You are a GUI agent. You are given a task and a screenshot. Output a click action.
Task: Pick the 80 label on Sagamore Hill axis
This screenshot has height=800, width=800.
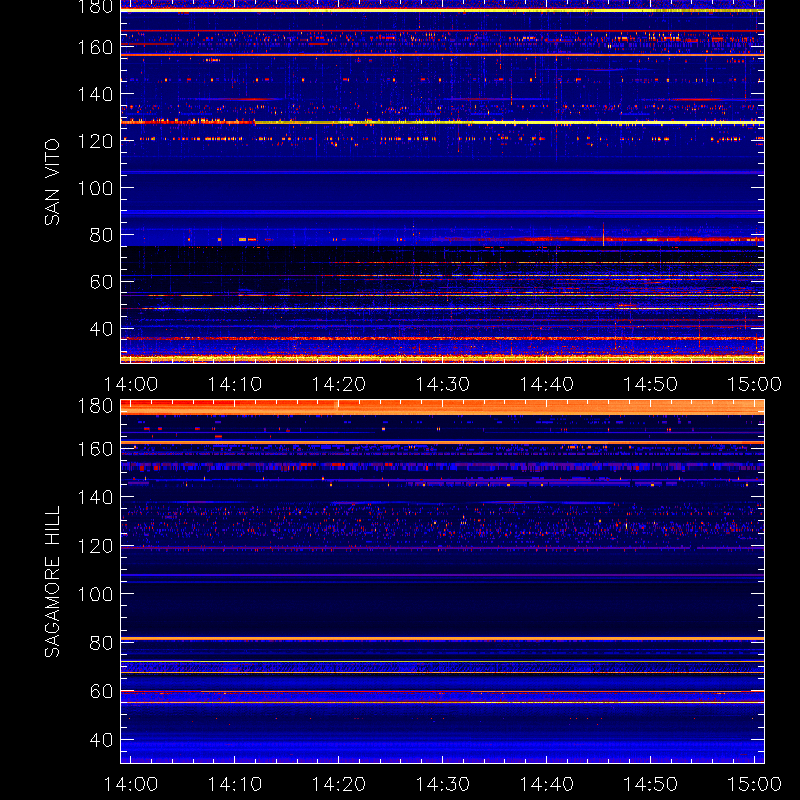coord(102,643)
